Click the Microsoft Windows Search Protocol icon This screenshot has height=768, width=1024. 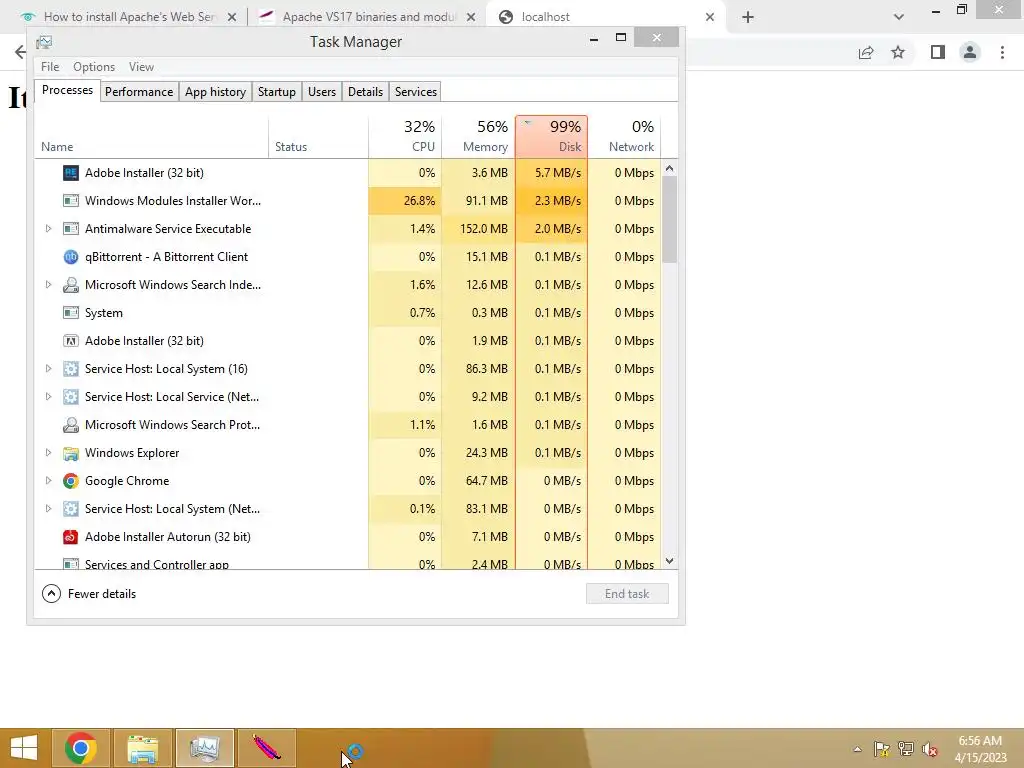click(x=71, y=425)
